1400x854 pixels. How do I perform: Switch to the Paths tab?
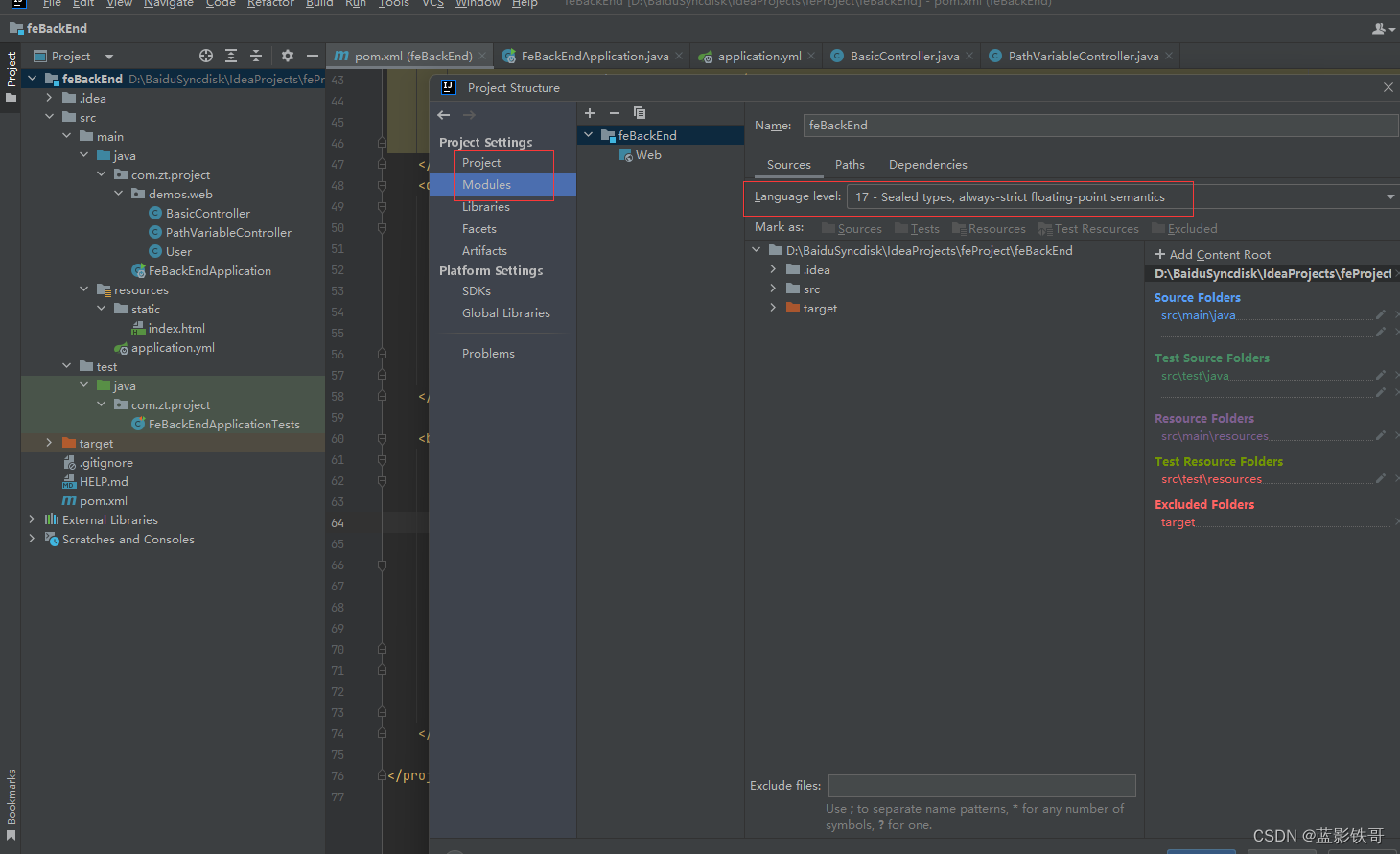click(850, 165)
